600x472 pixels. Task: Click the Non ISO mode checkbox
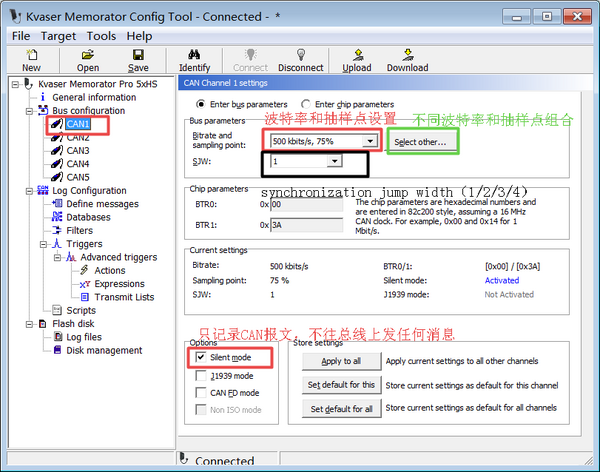point(201,410)
